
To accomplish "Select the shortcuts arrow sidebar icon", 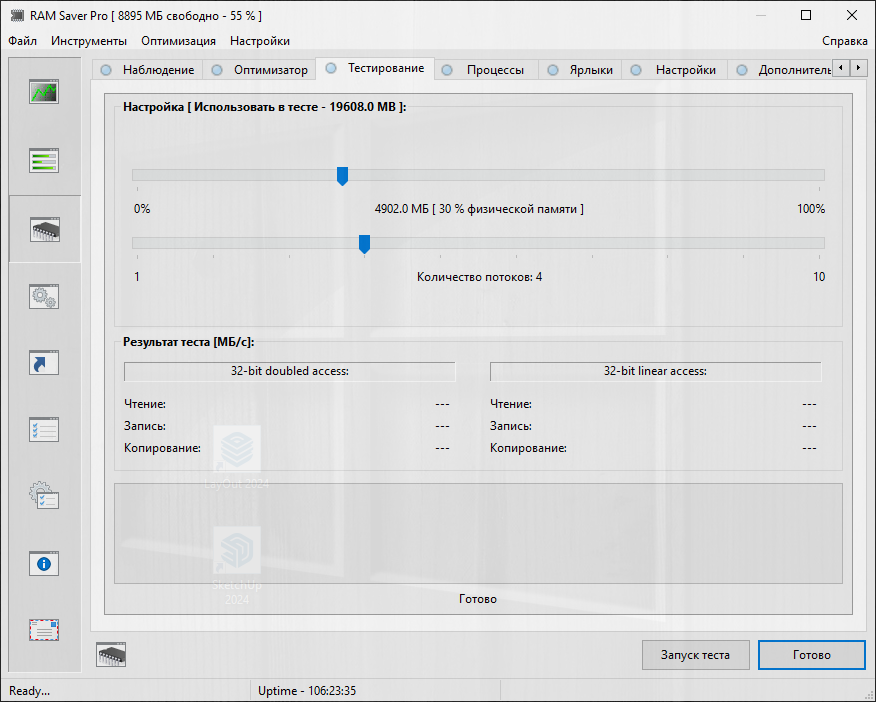I will (44, 363).
